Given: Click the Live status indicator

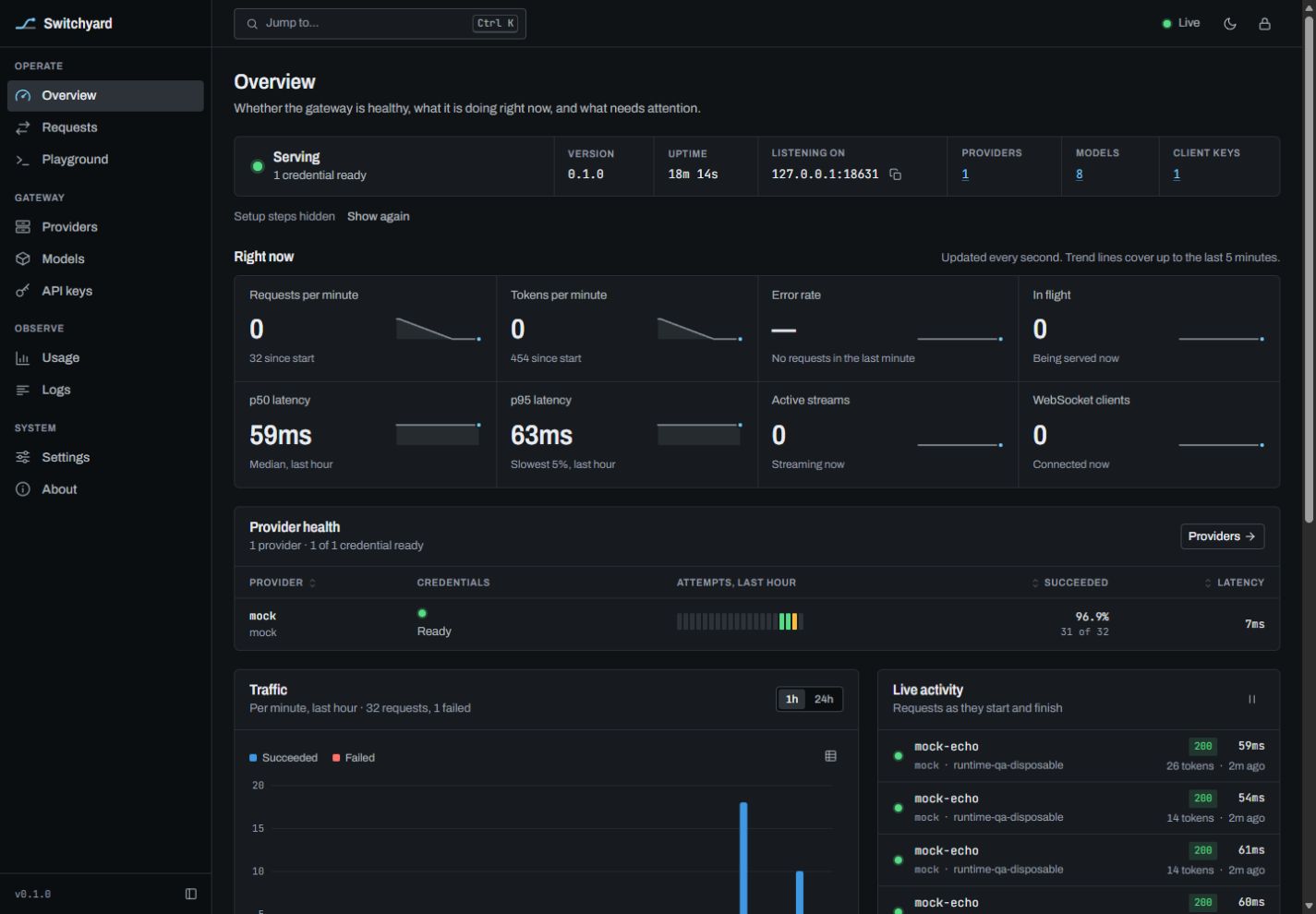Looking at the screenshot, I should coord(1180,23).
